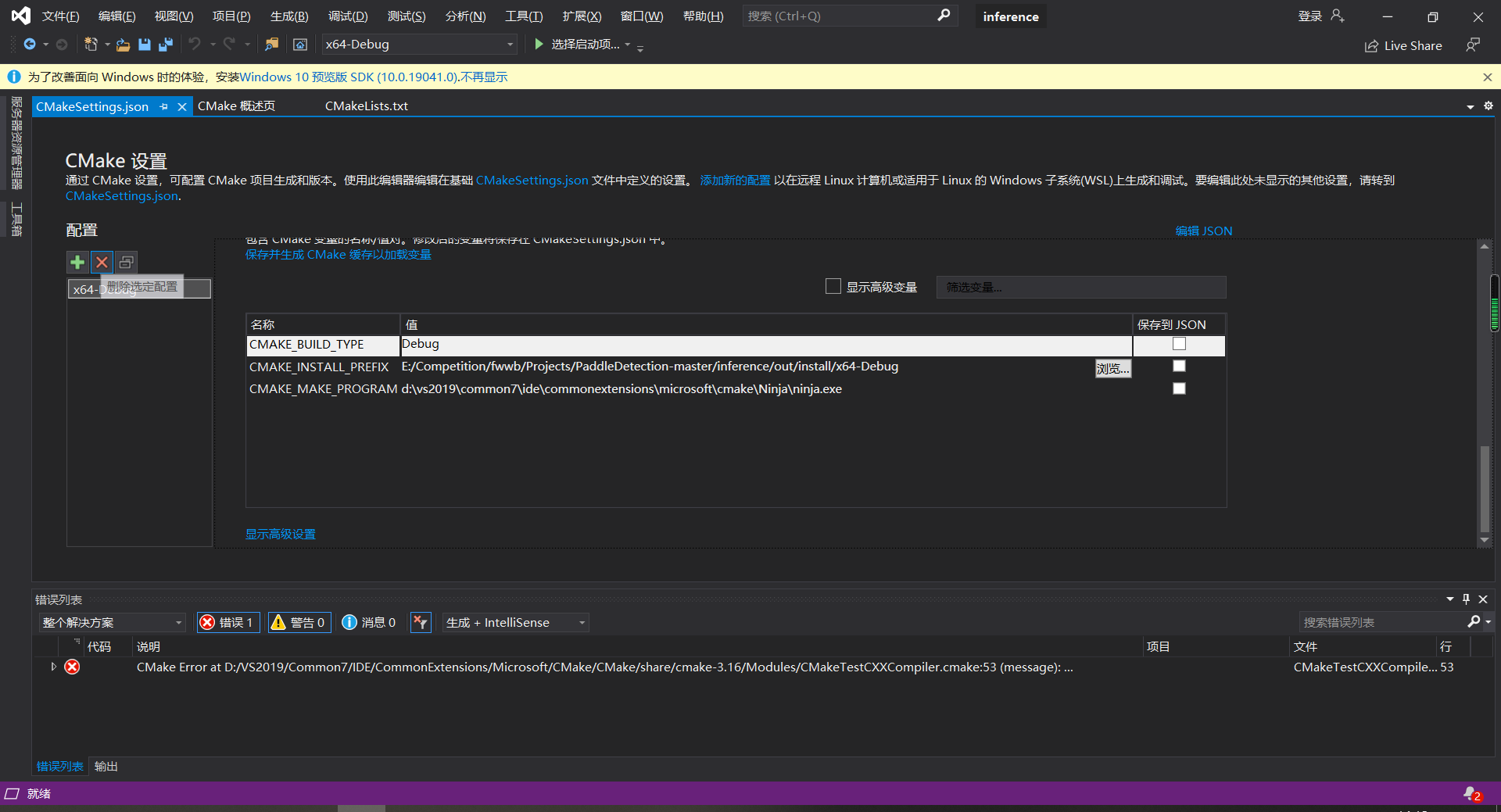Pin the CMakeSettings.json tab
Screen dimensions: 1501x812
[163, 106]
